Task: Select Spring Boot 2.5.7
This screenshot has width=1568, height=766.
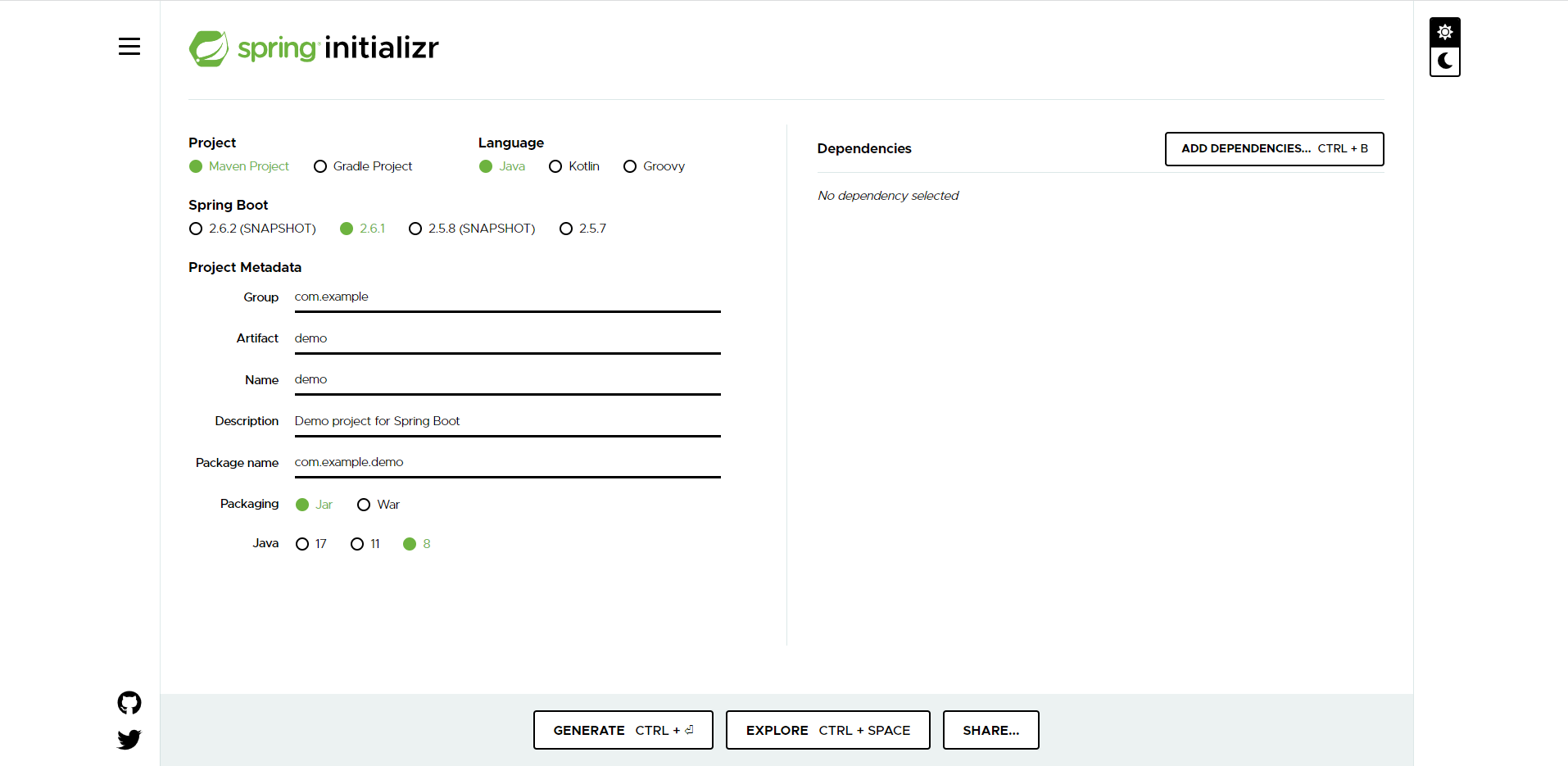Action: click(x=582, y=229)
